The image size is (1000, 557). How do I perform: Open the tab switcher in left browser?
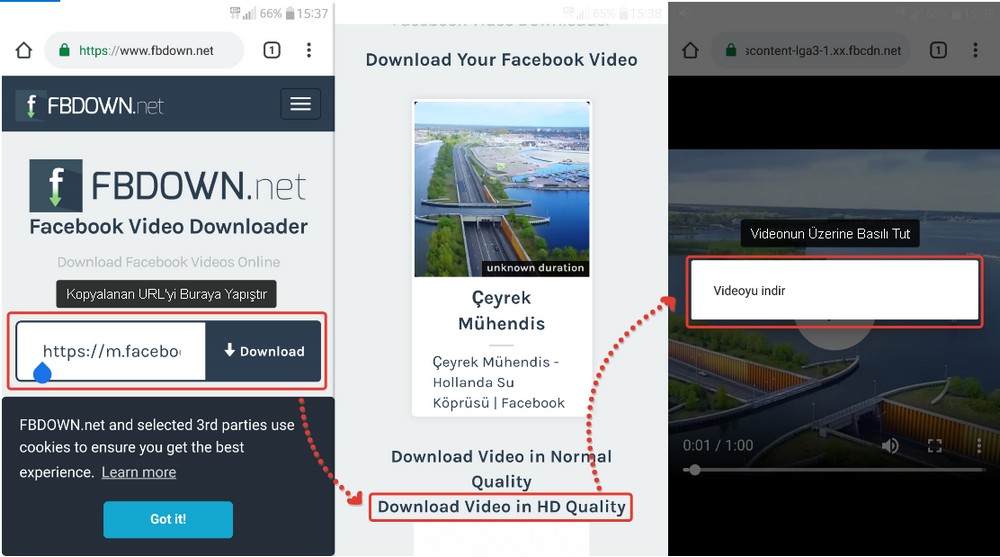(272, 50)
